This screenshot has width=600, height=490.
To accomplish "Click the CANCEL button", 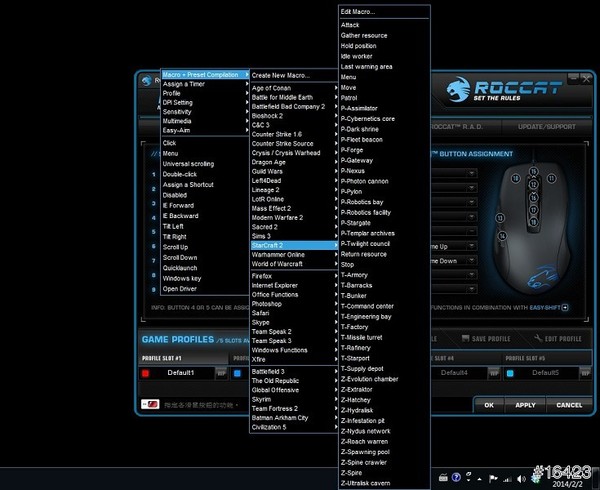I will [x=569, y=405].
